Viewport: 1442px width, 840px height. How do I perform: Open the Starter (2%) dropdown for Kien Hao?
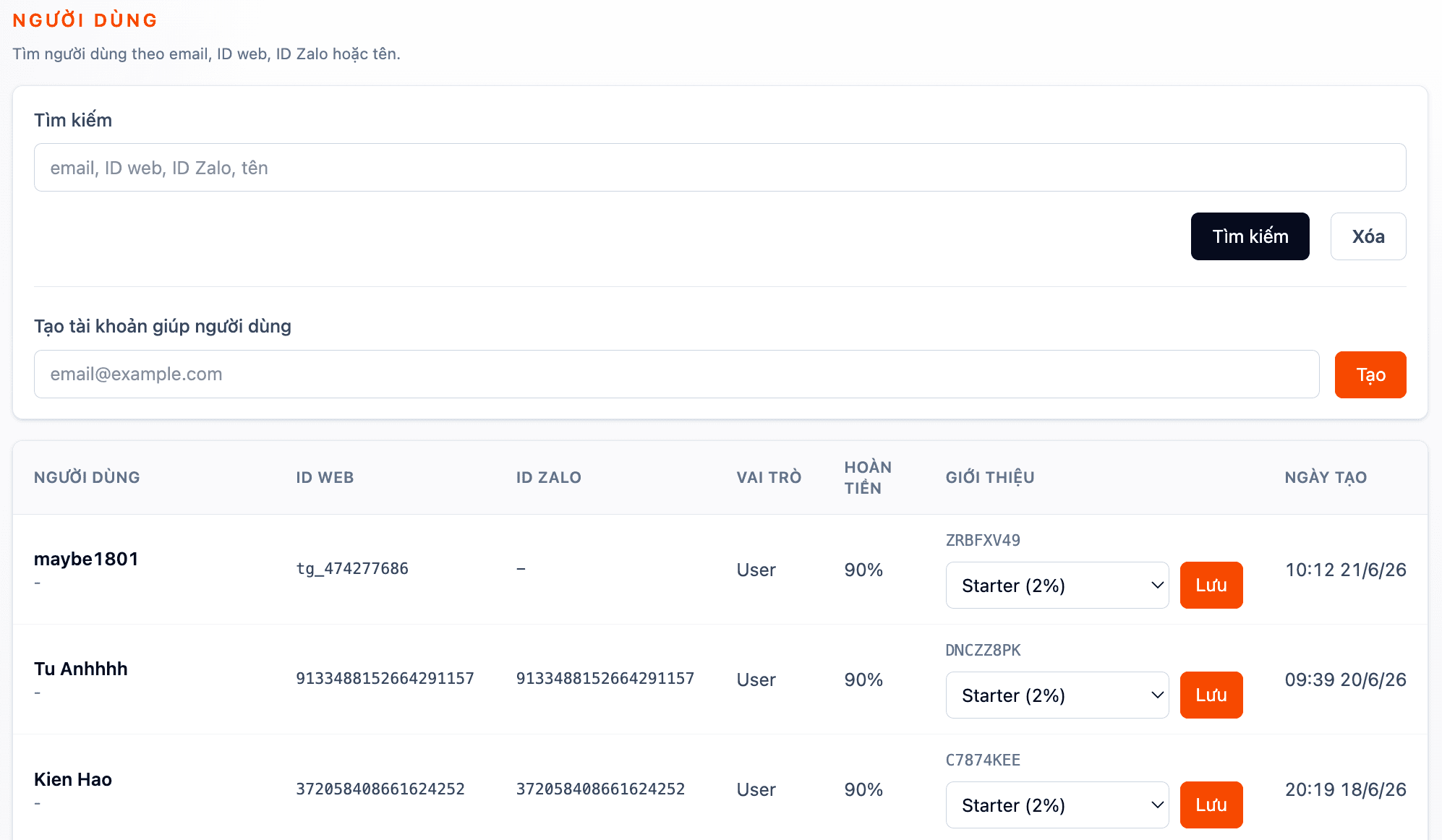pos(1057,805)
